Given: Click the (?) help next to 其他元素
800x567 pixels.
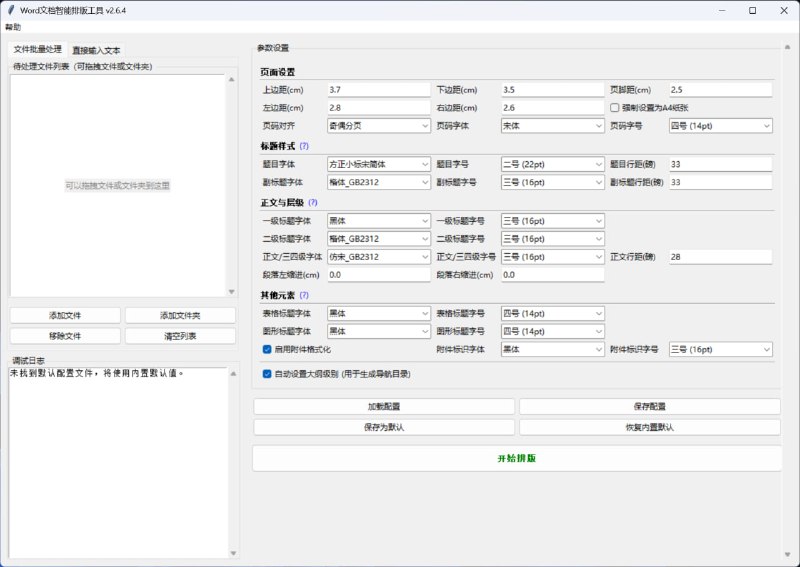Looking at the screenshot, I should pos(304,295).
